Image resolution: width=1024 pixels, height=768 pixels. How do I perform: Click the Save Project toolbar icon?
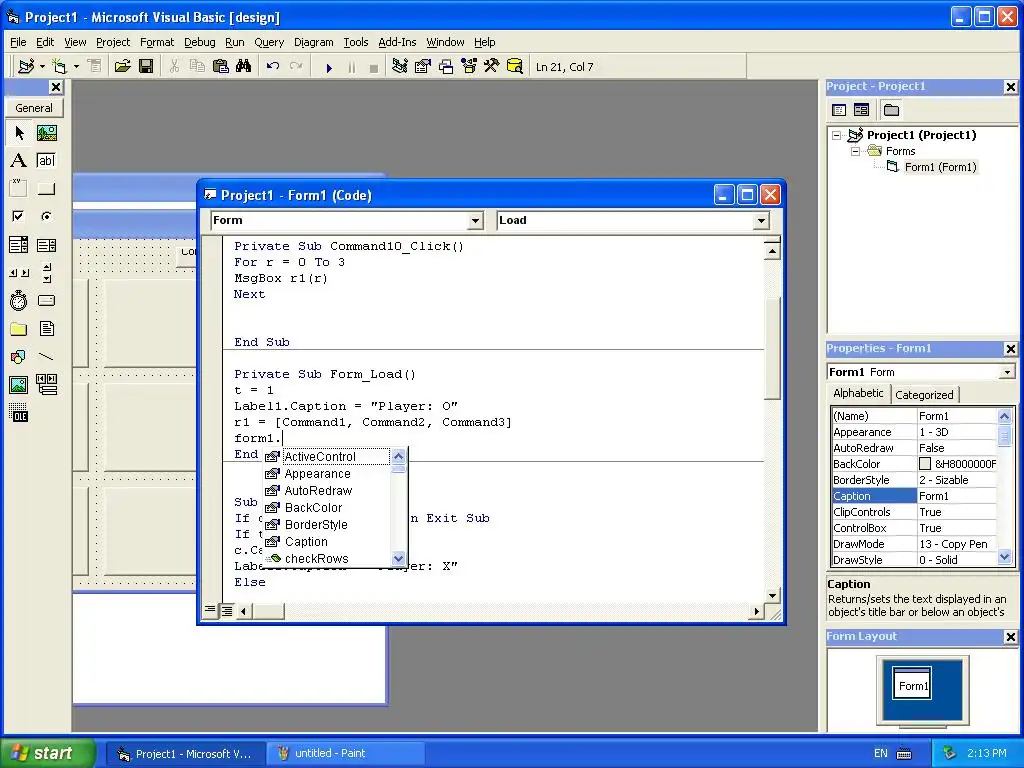click(146, 66)
